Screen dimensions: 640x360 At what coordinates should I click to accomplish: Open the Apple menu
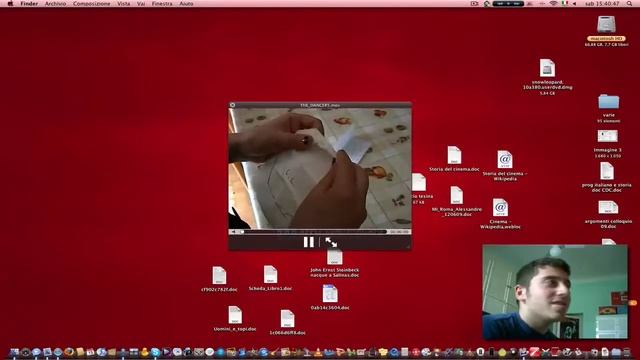[x=10, y=4]
